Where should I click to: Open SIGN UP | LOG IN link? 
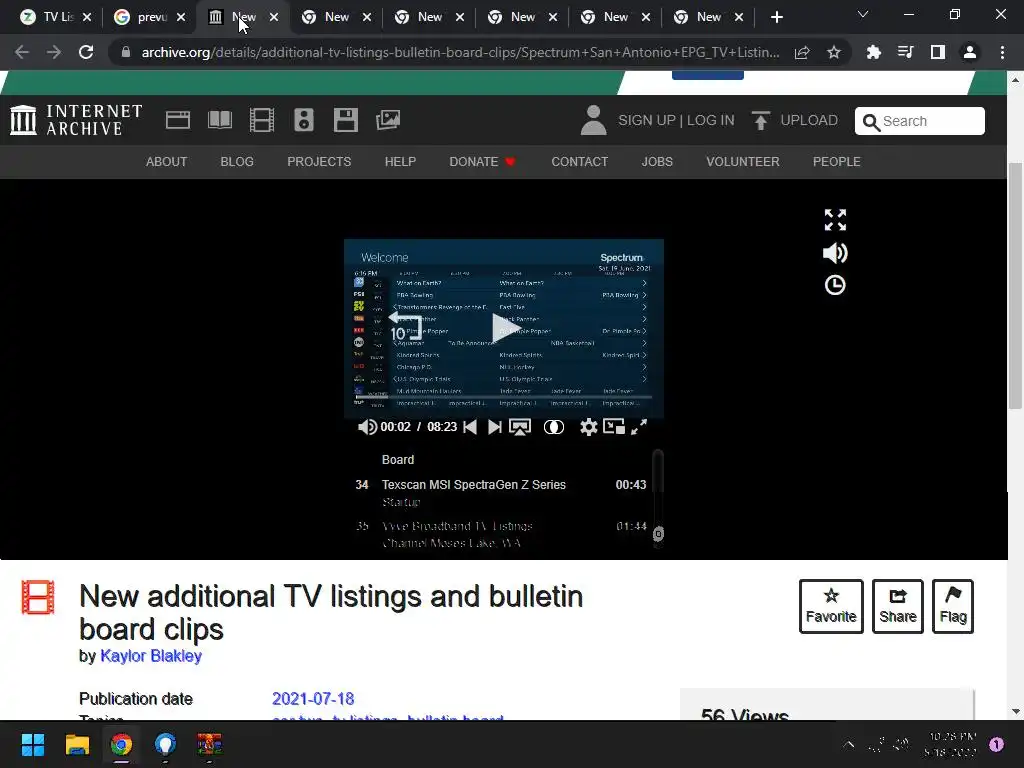click(x=676, y=120)
